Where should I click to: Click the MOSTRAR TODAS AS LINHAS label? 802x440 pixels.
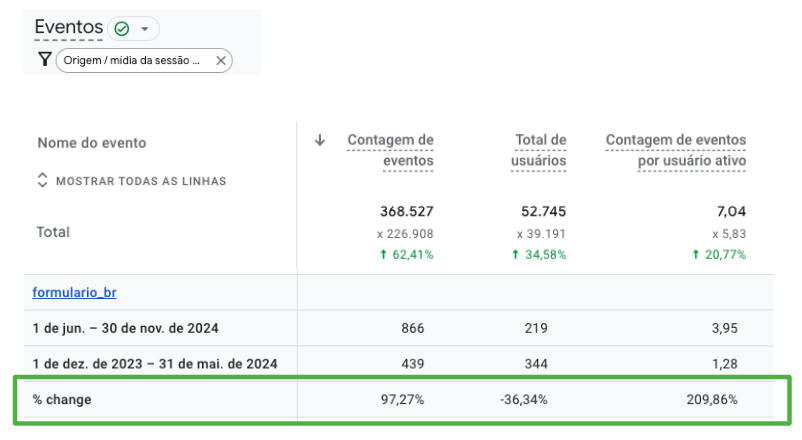(140, 181)
